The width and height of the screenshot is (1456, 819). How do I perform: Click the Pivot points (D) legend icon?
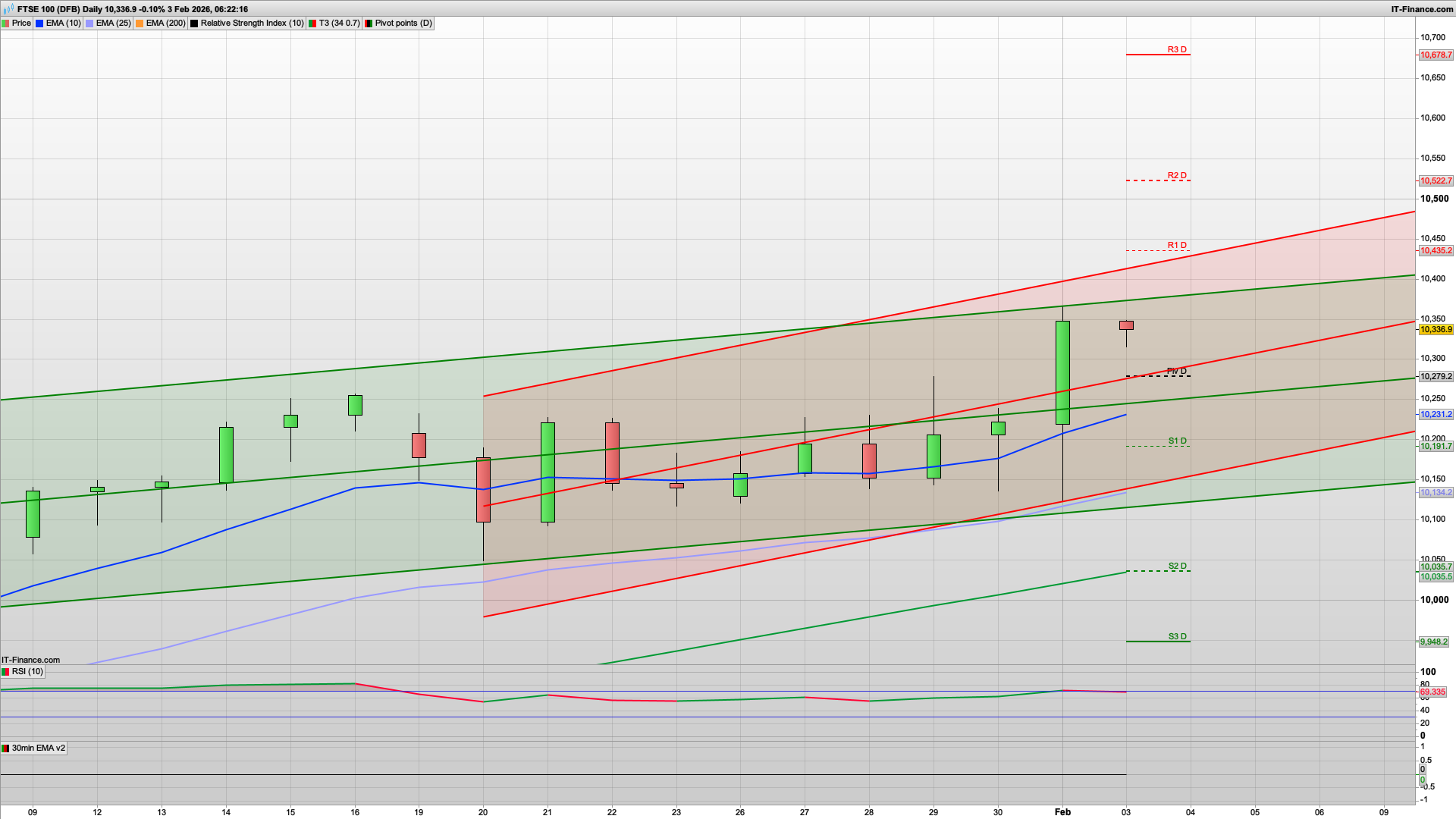[x=369, y=24]
